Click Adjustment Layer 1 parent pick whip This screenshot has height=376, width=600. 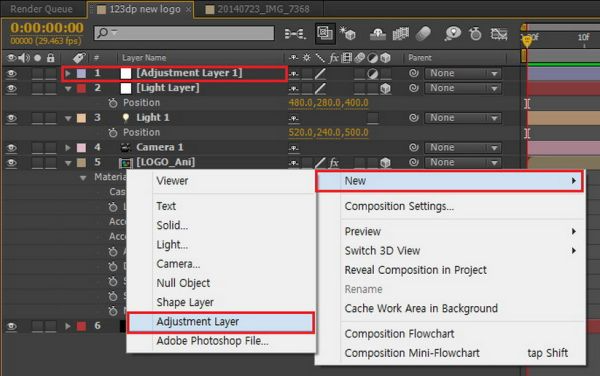414,73
